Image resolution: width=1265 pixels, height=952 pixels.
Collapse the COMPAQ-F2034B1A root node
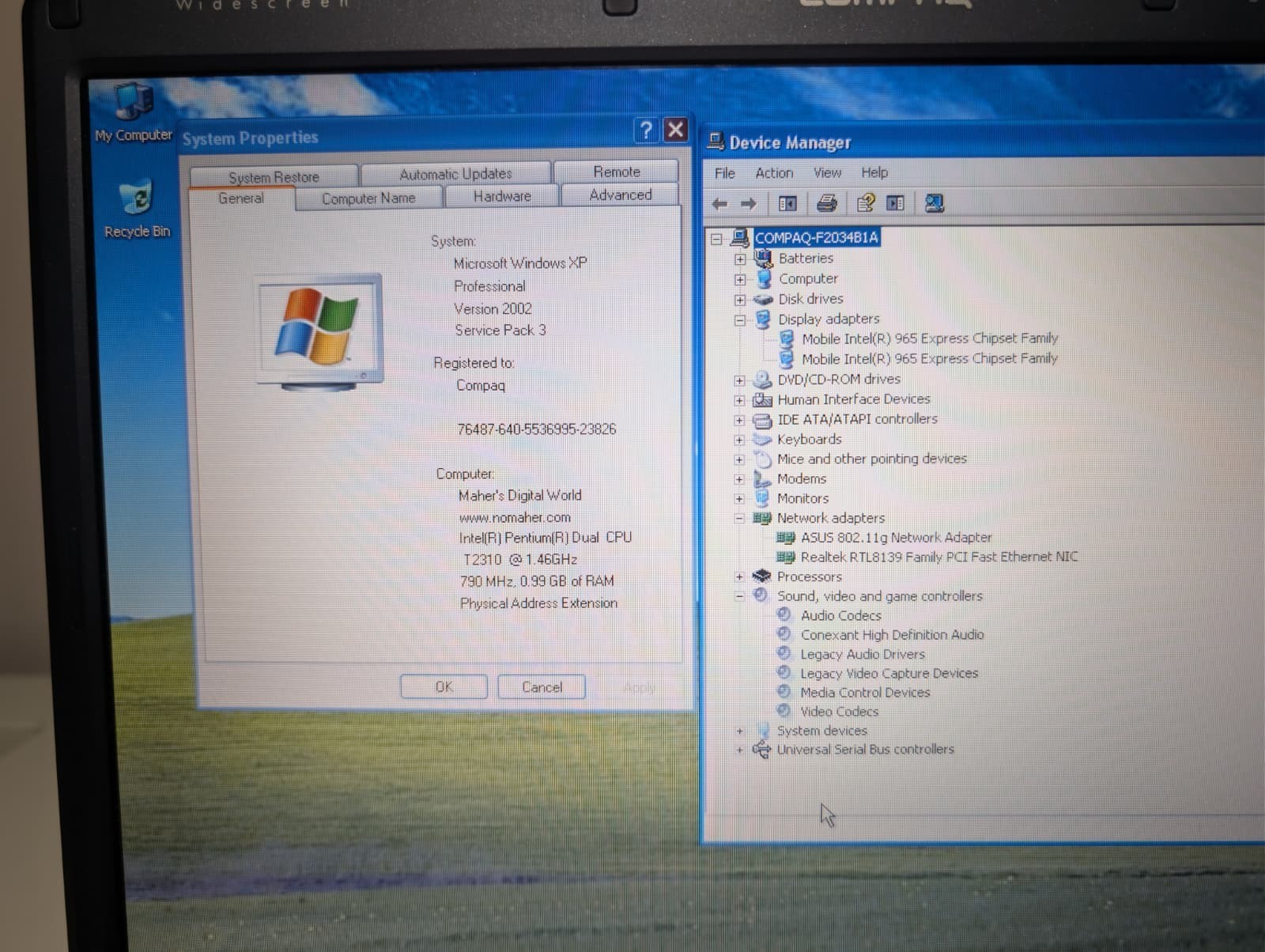coord(716,238)
